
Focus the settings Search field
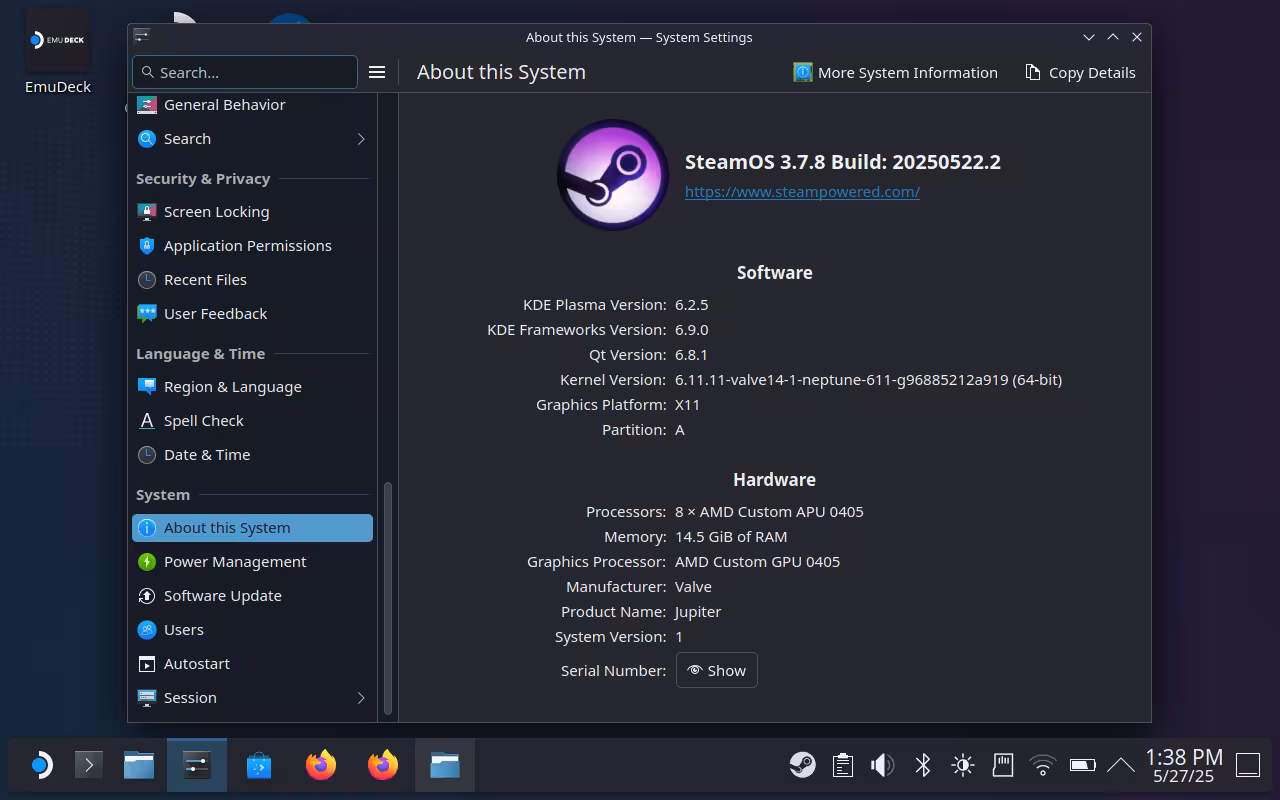[245, 72]
